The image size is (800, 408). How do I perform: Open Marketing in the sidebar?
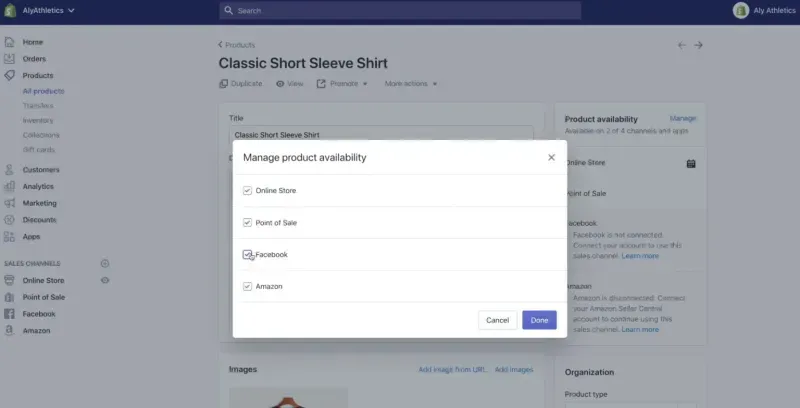[39, 203]
